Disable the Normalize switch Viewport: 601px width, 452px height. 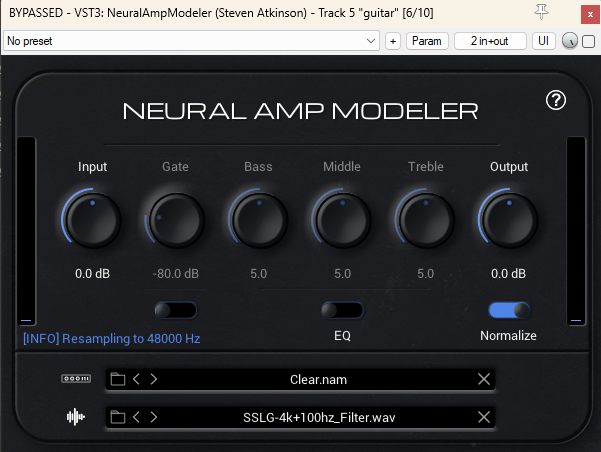[x=509, y=310]
